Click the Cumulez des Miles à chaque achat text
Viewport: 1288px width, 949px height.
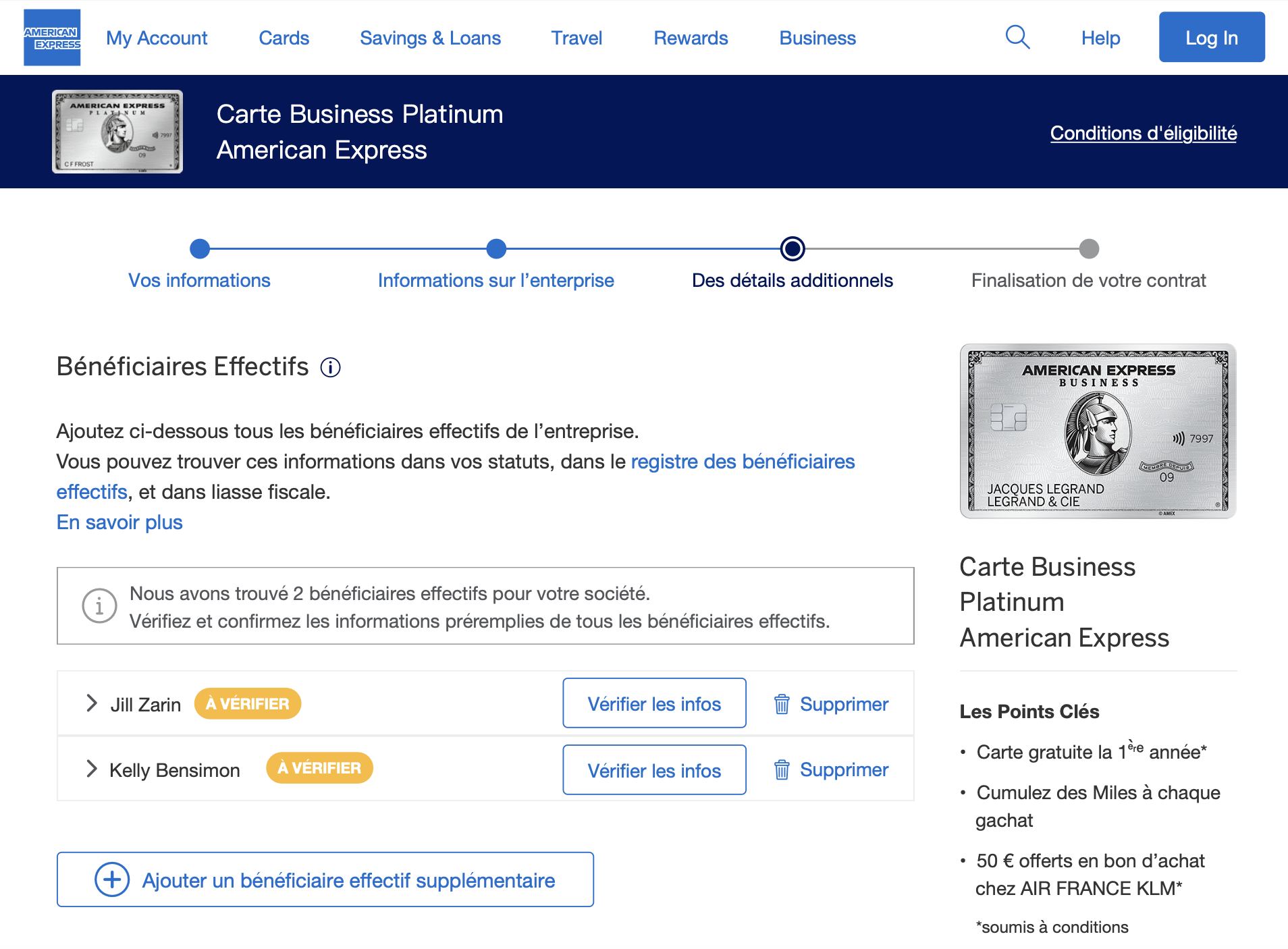click(1098, 807)
